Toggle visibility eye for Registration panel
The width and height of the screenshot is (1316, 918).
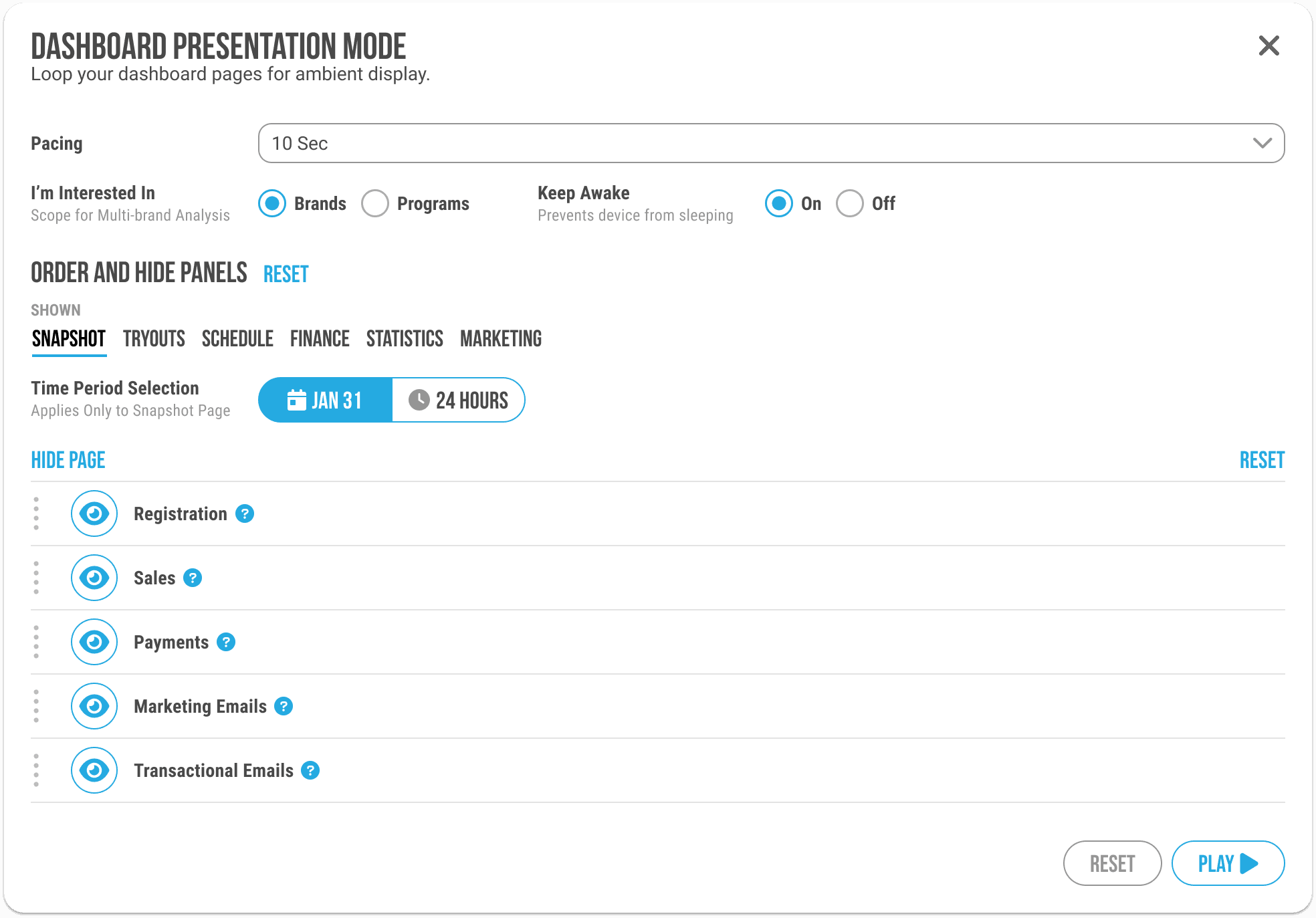coord(94,513)
